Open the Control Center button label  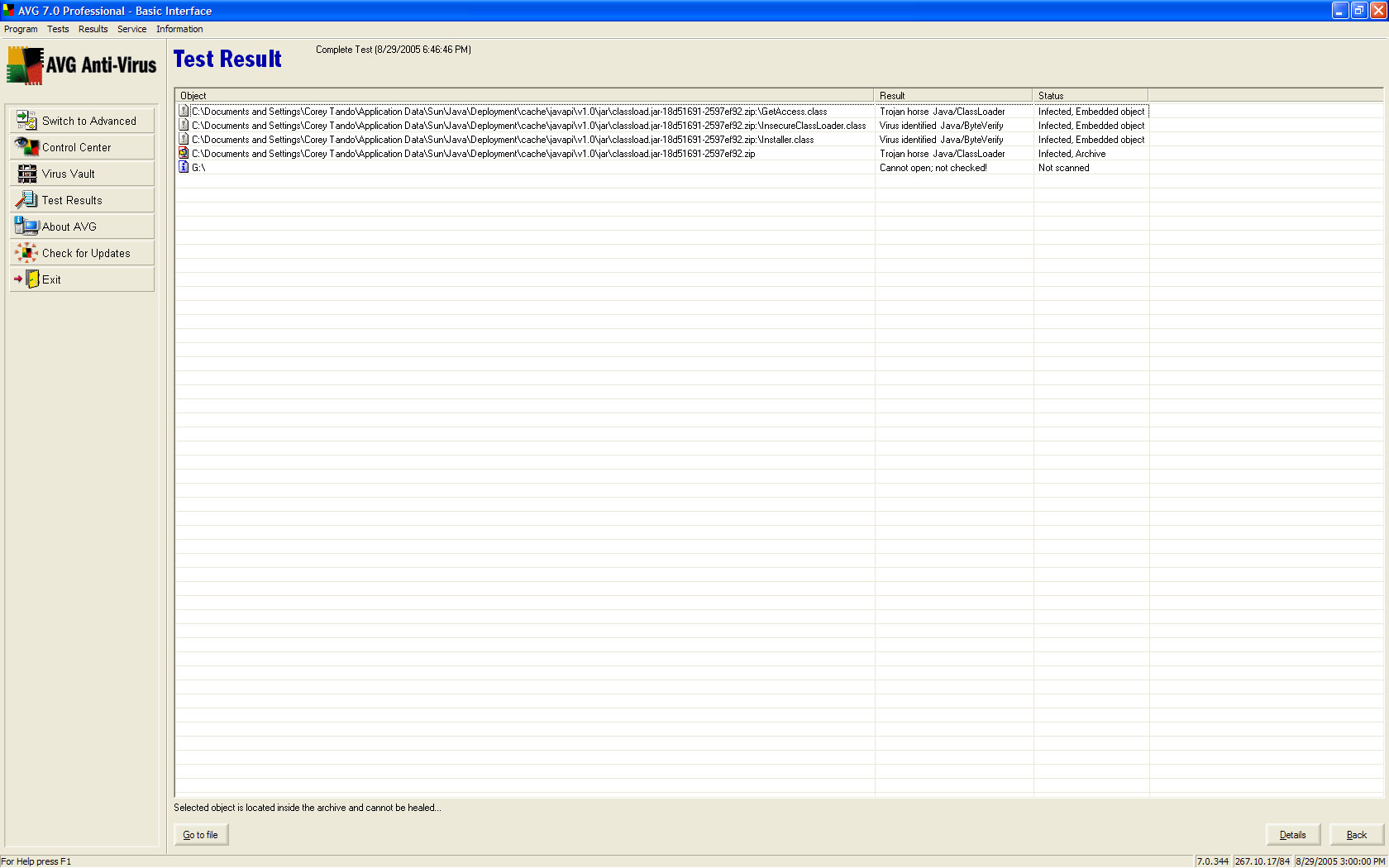click(76, 147)
